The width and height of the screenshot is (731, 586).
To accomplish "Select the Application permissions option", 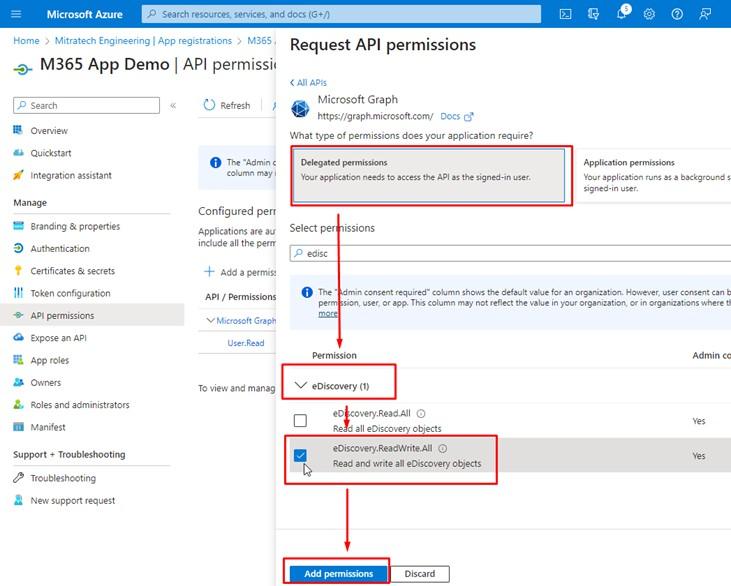I will tap(654, 175).
